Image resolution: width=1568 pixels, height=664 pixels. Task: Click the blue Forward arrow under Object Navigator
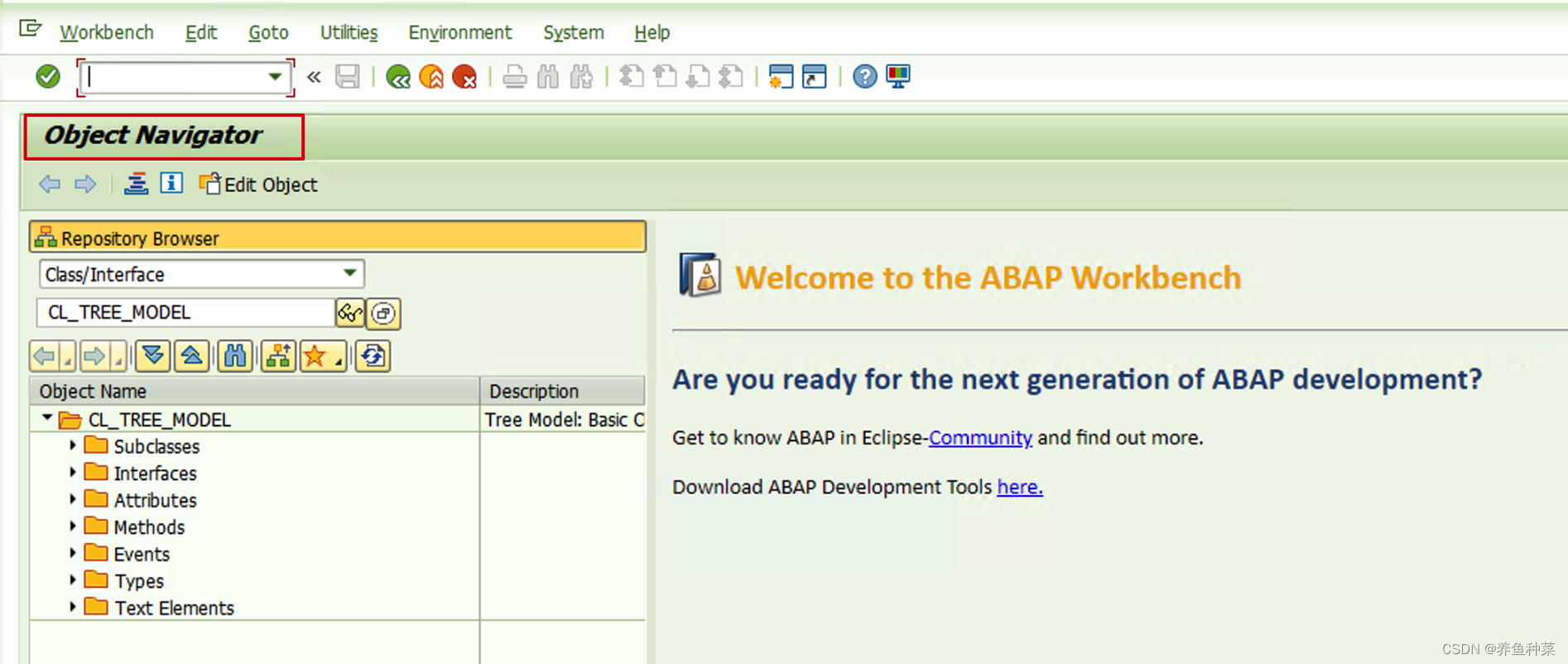pyautogui.click(x=85, y=184)
